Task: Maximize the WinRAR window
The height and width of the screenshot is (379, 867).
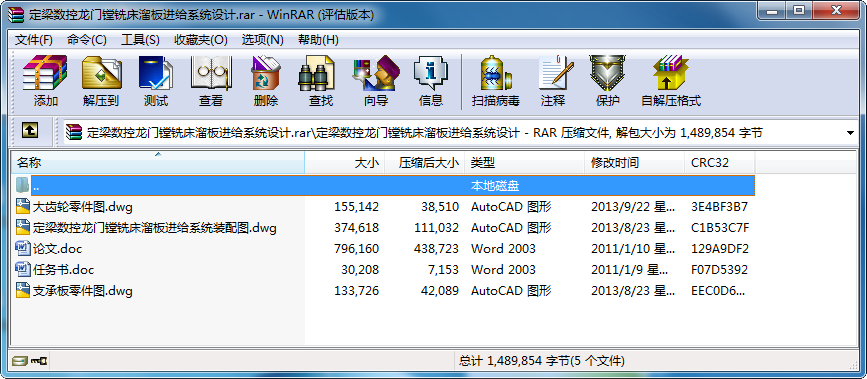Action: [x=798, y=11]
